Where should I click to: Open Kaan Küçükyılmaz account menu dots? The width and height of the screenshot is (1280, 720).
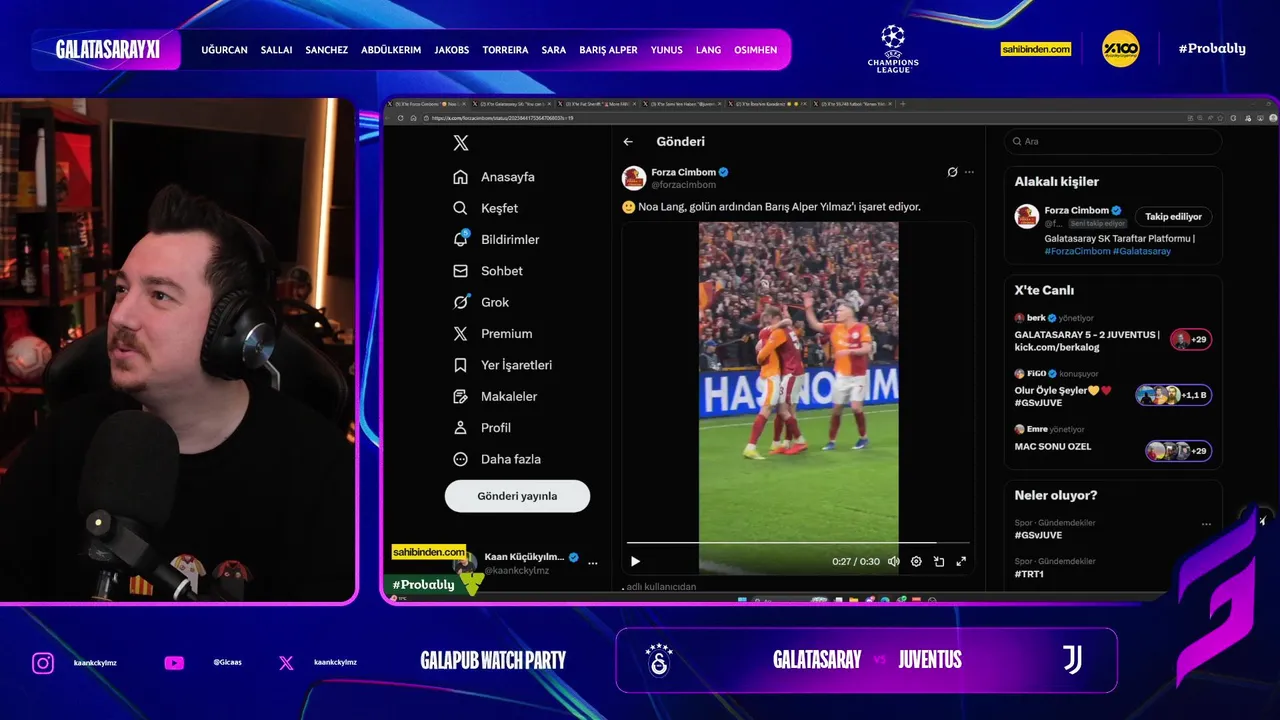592,564
